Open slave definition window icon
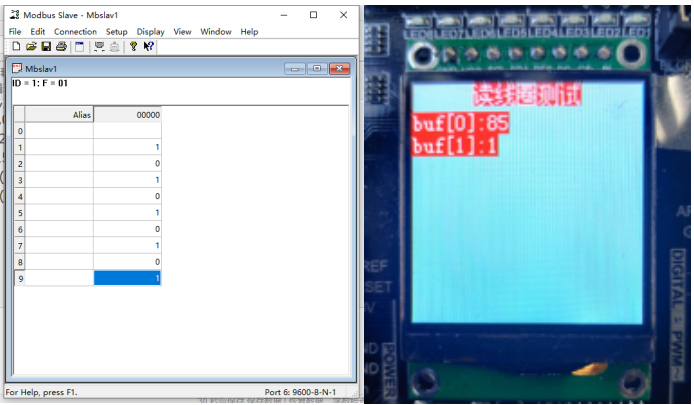Viewport: 694px width, 405px height. pyautogui.click(x=79, y=46)
